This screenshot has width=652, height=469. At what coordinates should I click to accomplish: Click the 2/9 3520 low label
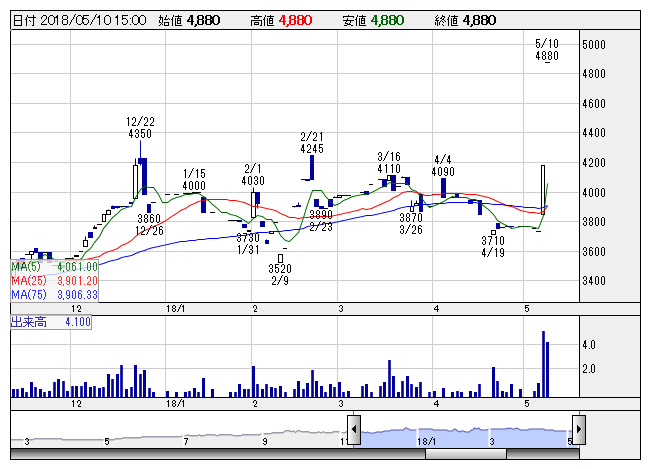279,275
